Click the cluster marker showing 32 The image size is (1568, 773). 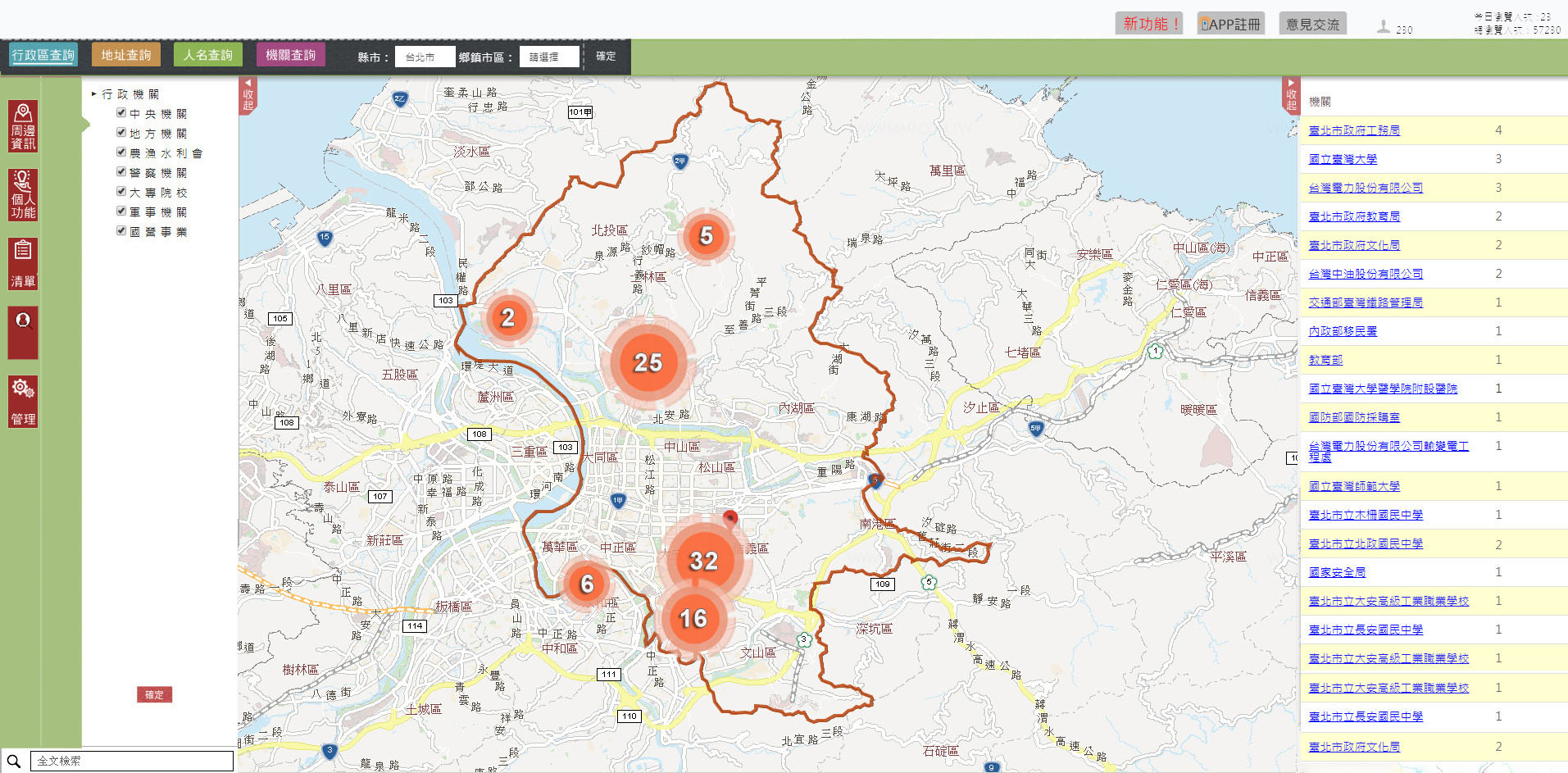click(x=703, y=561)
